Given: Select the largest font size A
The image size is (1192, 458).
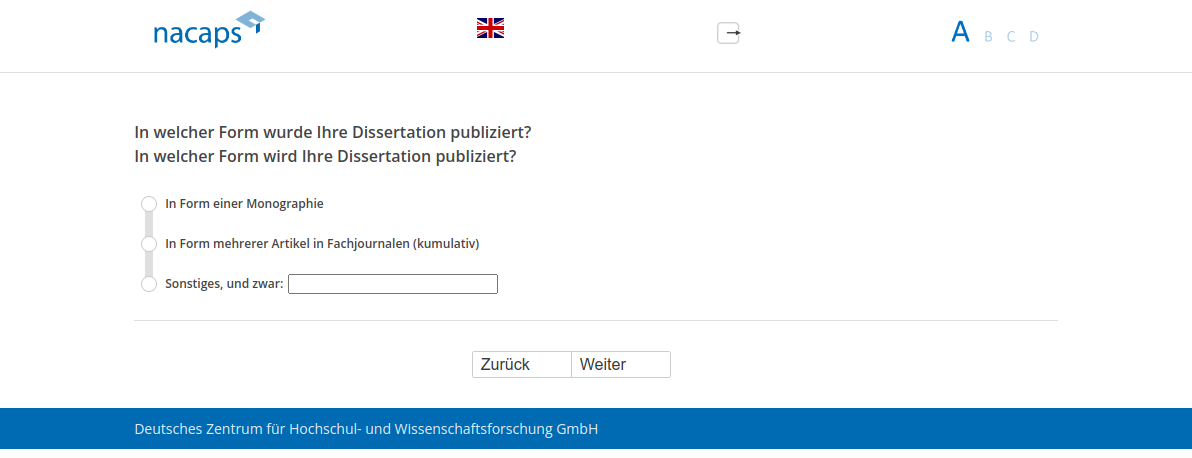Looking at the screenshot, I should [x=960, y=33].
